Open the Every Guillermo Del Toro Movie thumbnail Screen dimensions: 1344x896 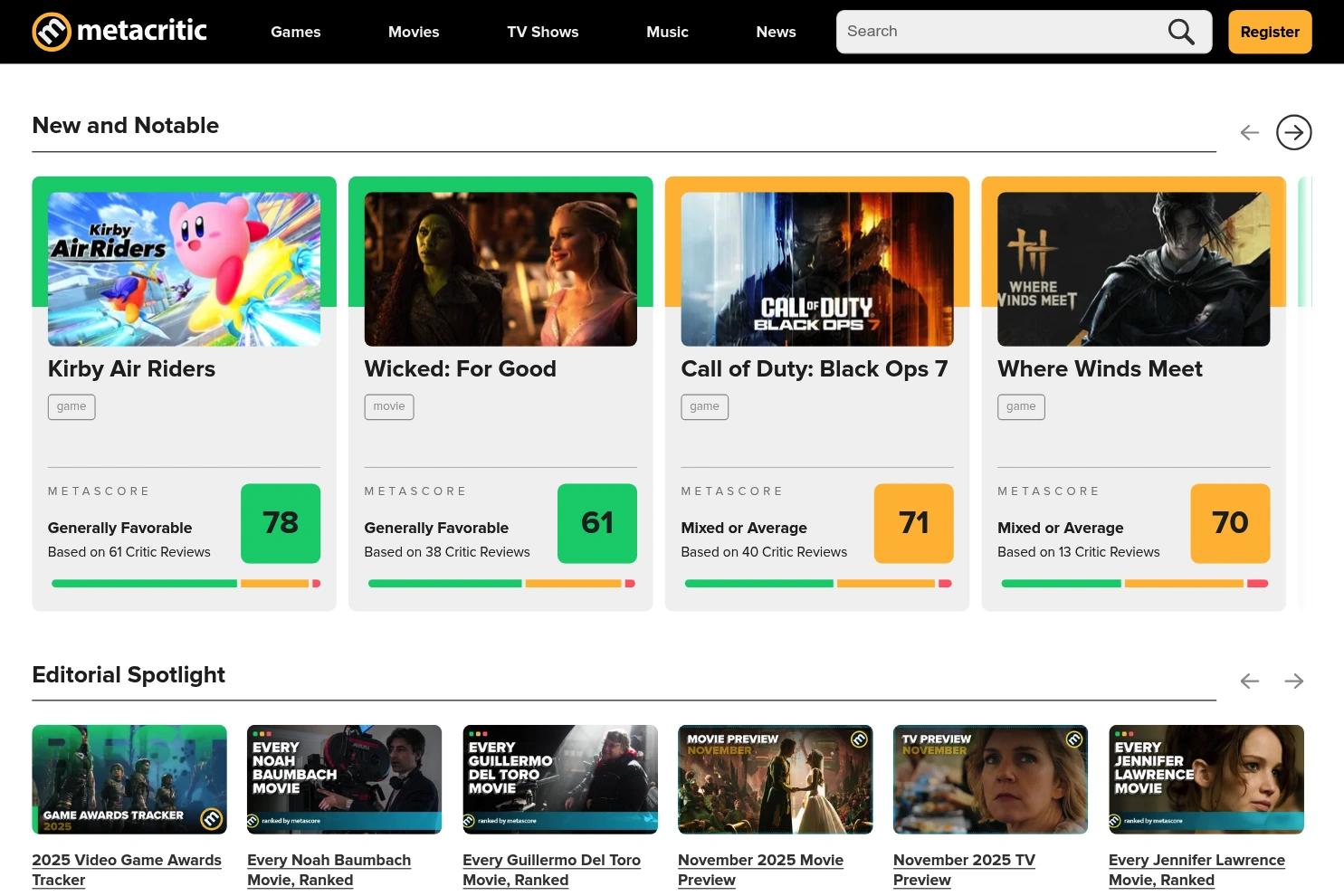click(x=560, y=779)
